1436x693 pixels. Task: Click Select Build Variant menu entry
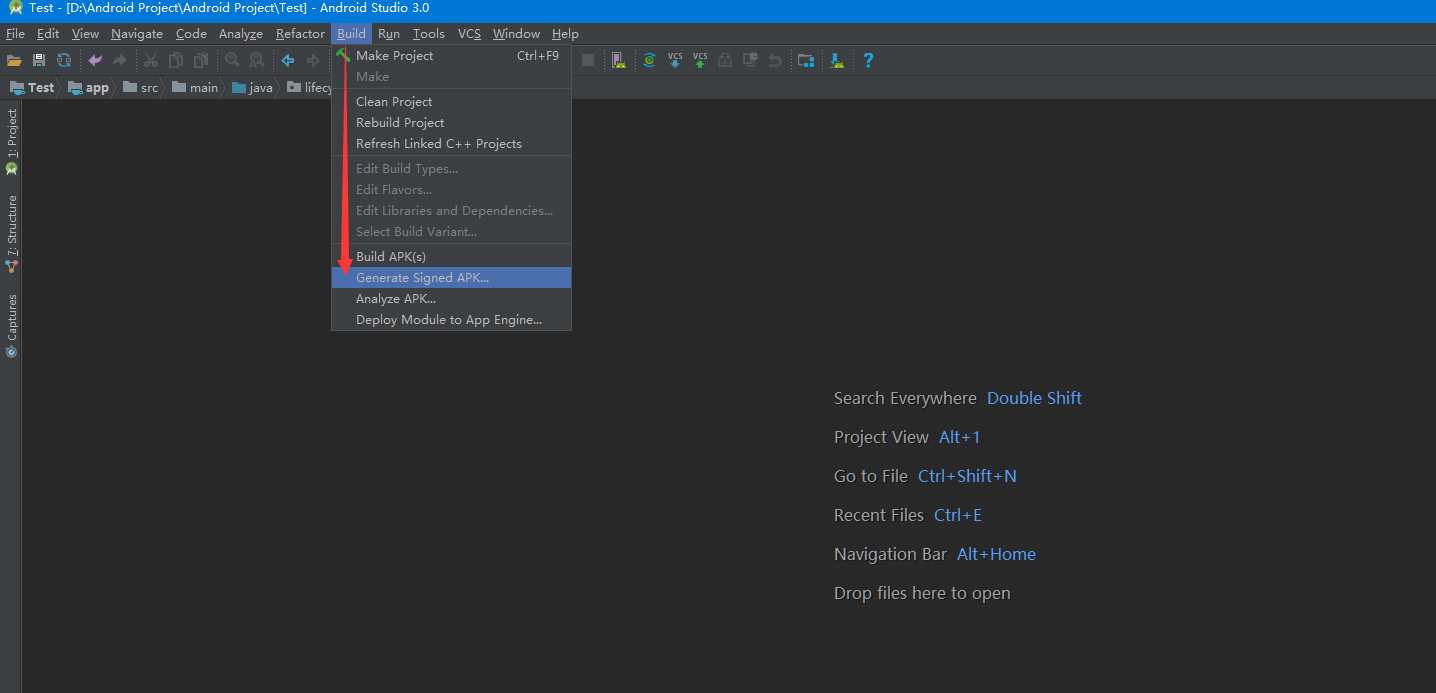(x=451, y=232)
